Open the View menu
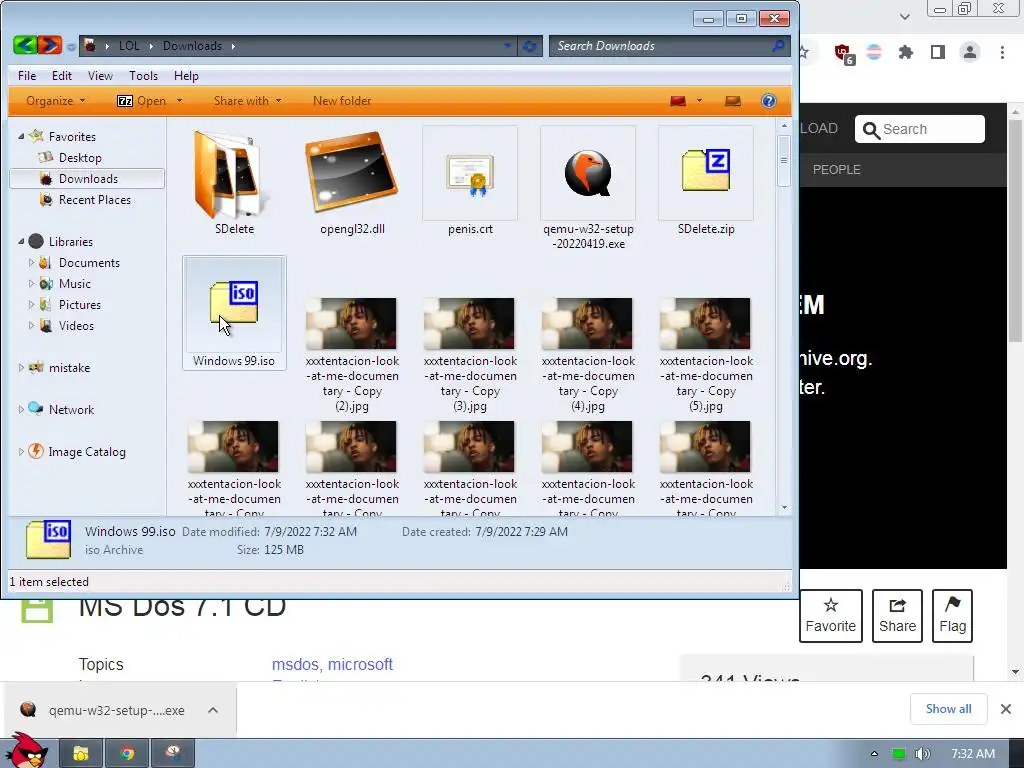The height and width of the screenshot is (768, 1024). [100, 76]
